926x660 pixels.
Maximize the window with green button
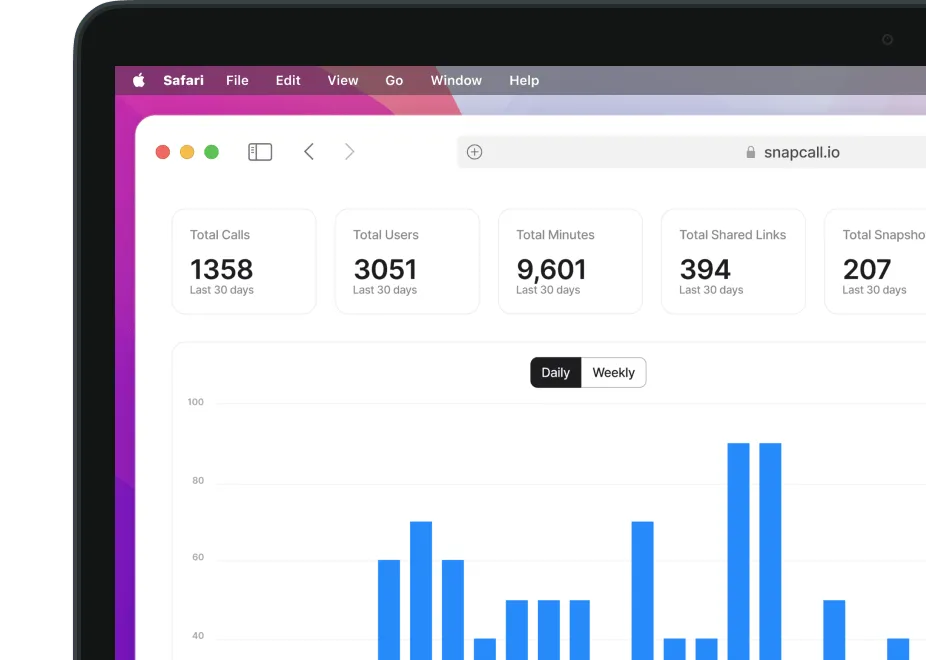click(x=211, y=152)
